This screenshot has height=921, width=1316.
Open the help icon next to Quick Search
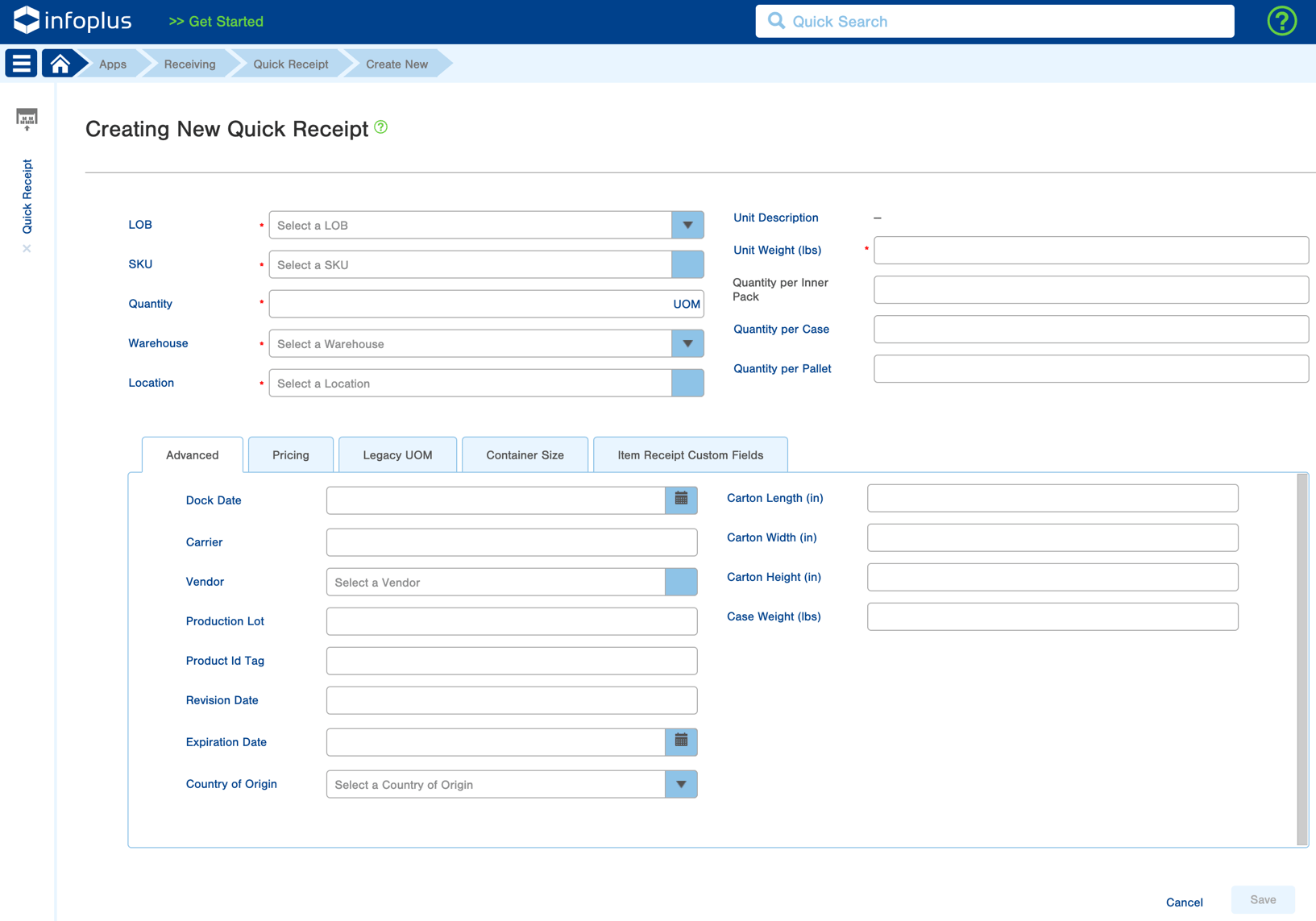point(1281,21)
